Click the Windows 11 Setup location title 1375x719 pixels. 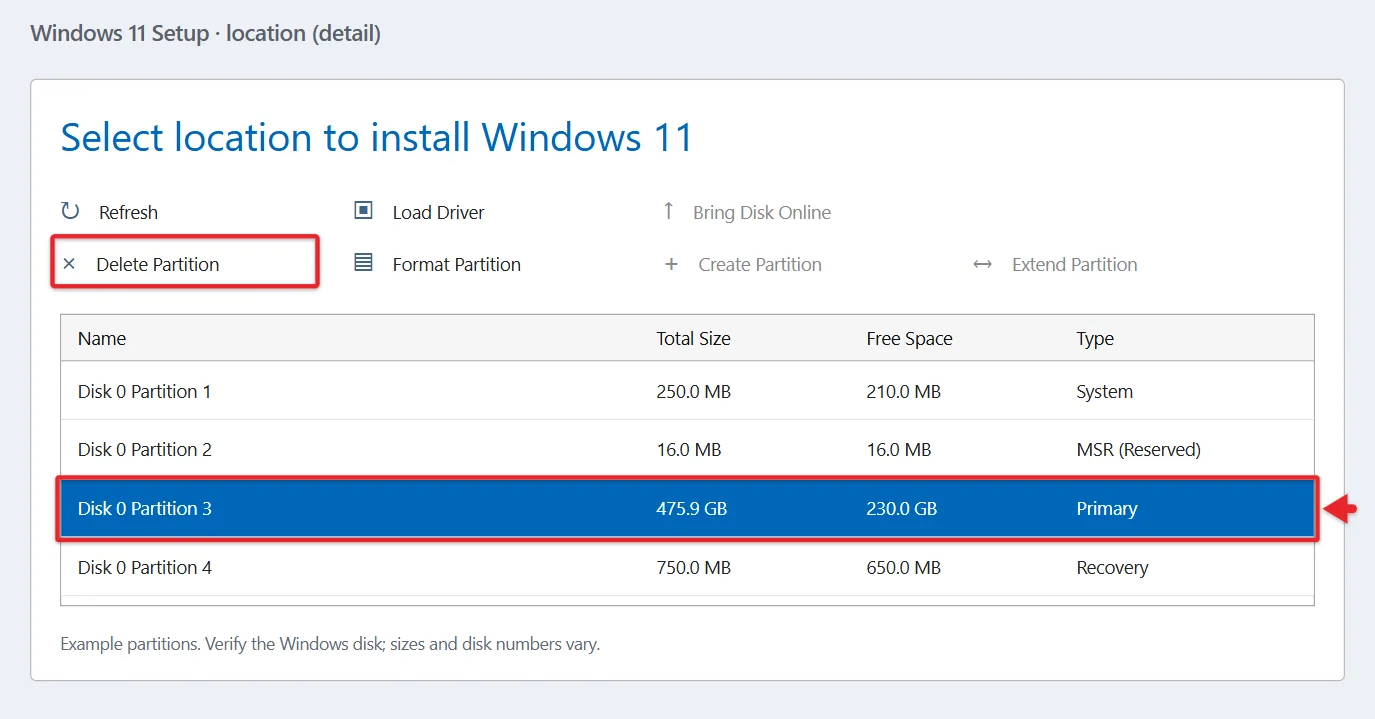point(205,33)
